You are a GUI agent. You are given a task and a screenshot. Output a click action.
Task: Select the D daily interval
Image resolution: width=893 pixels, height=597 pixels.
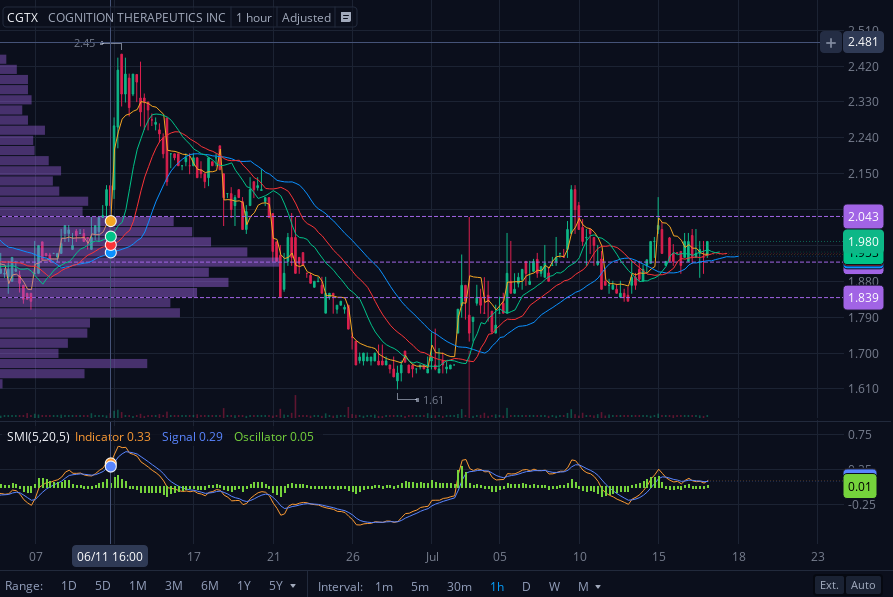tap(526, 586)
